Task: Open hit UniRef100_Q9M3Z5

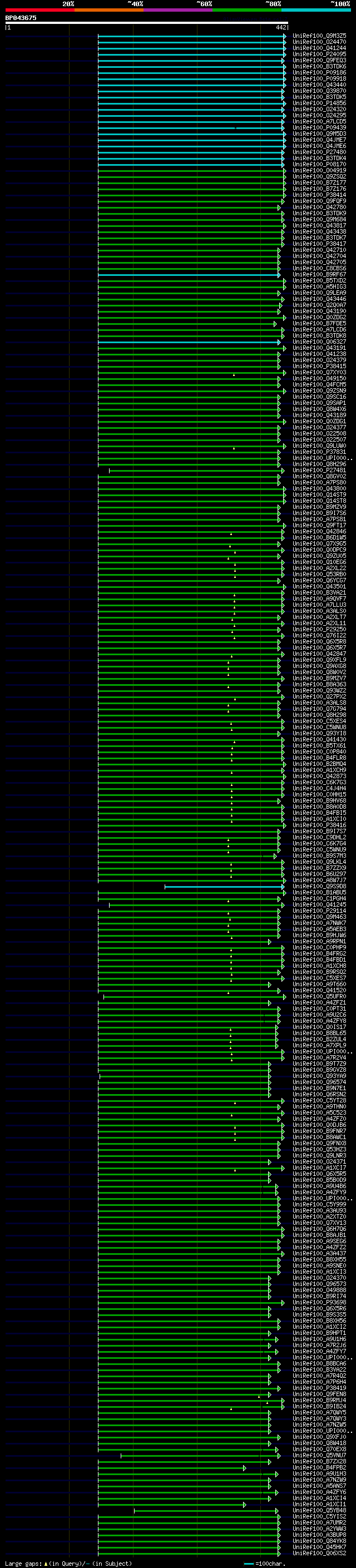Action: [x=319, y=36]
